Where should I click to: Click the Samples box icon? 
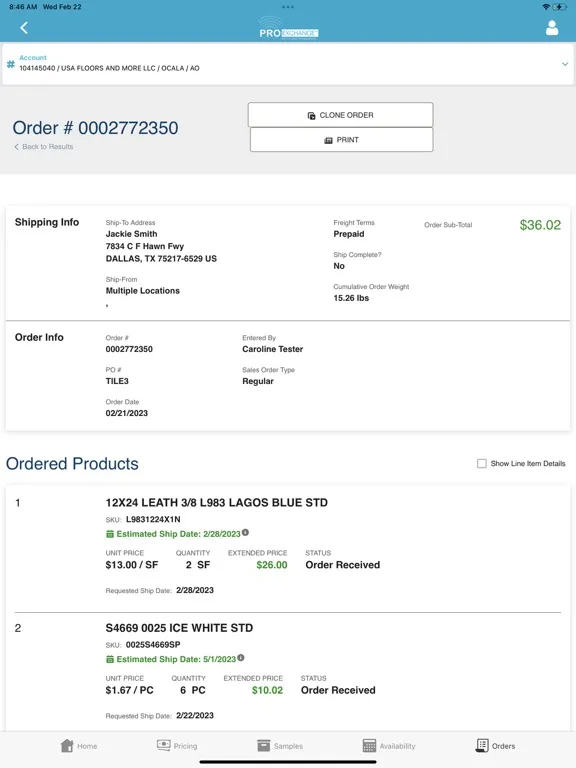pyautogui.click(x=264, y=745)
